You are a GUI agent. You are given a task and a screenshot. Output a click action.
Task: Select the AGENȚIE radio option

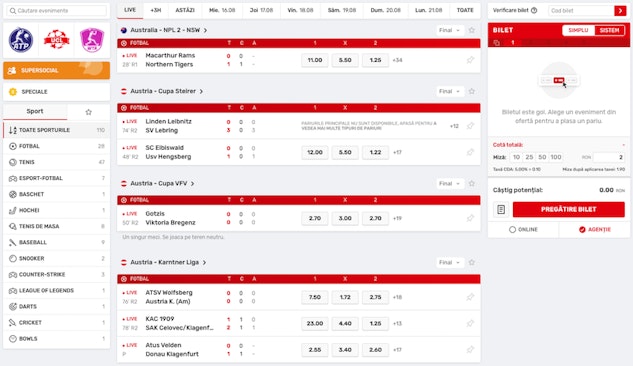click(595, 230)
